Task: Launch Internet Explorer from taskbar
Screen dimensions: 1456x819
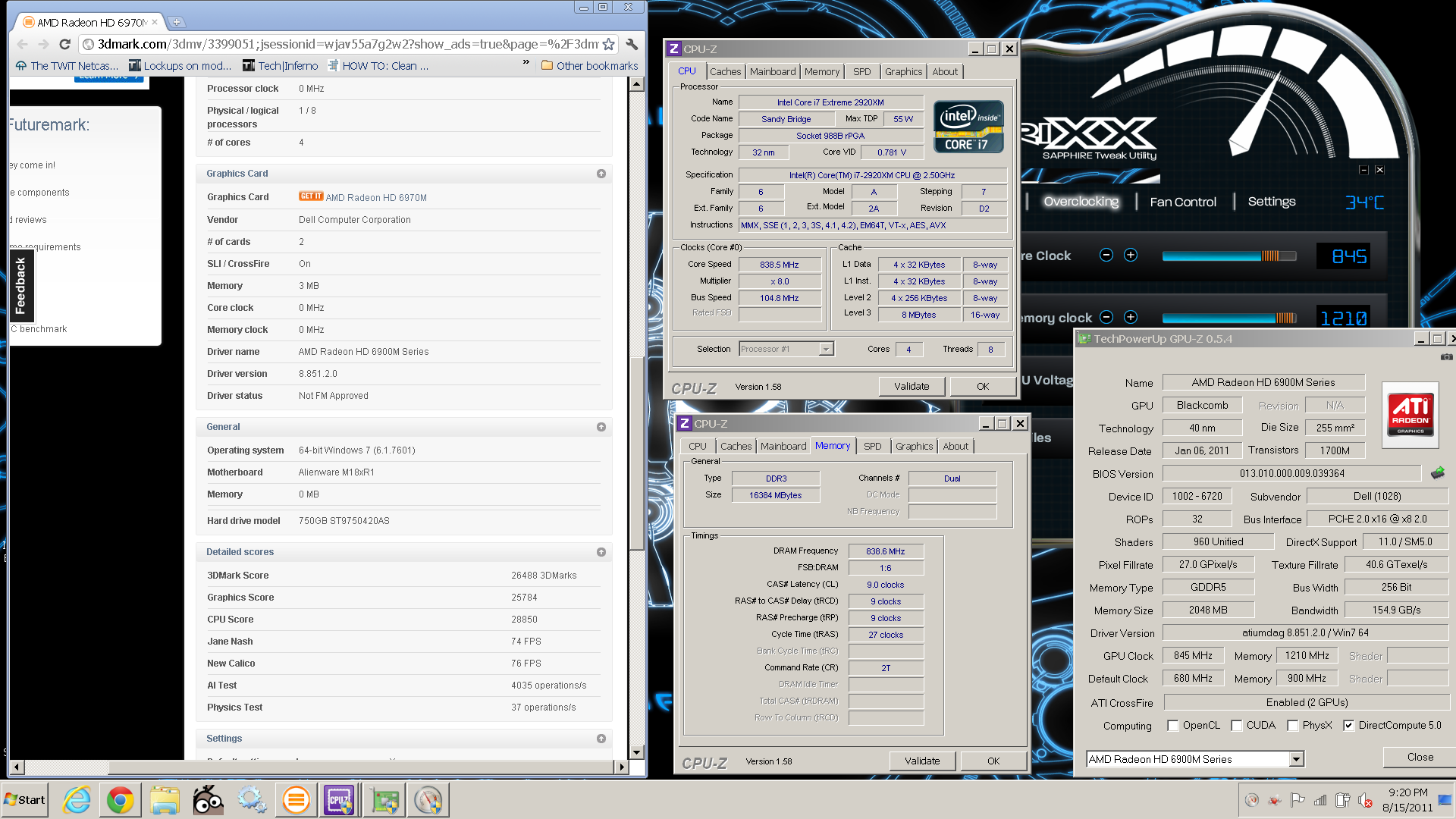Action: [x=77, y=800]
